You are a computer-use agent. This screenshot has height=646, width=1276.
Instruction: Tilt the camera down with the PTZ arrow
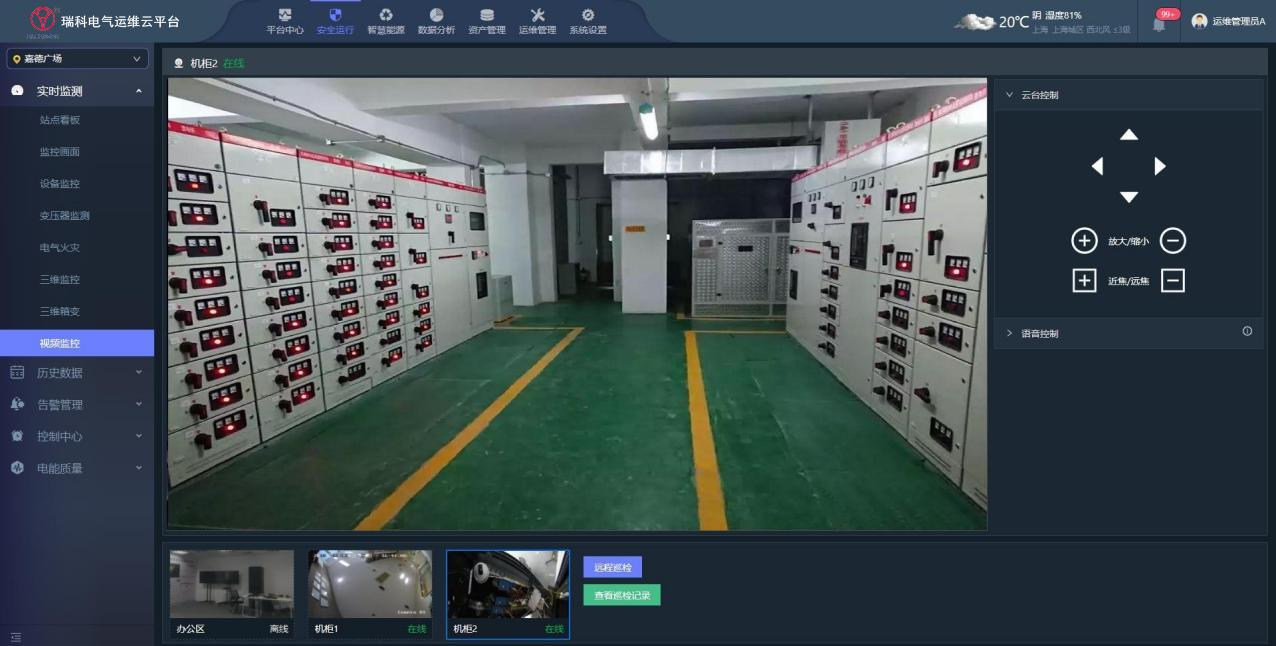pyautogui.click(x=1129, y=197)
